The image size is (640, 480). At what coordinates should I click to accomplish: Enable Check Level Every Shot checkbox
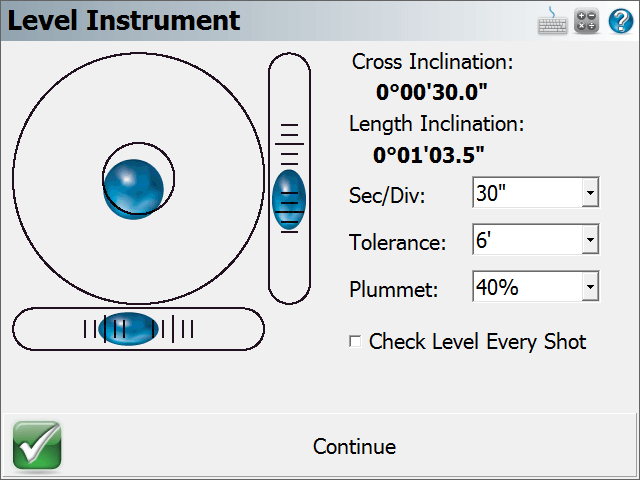[355, 341]
